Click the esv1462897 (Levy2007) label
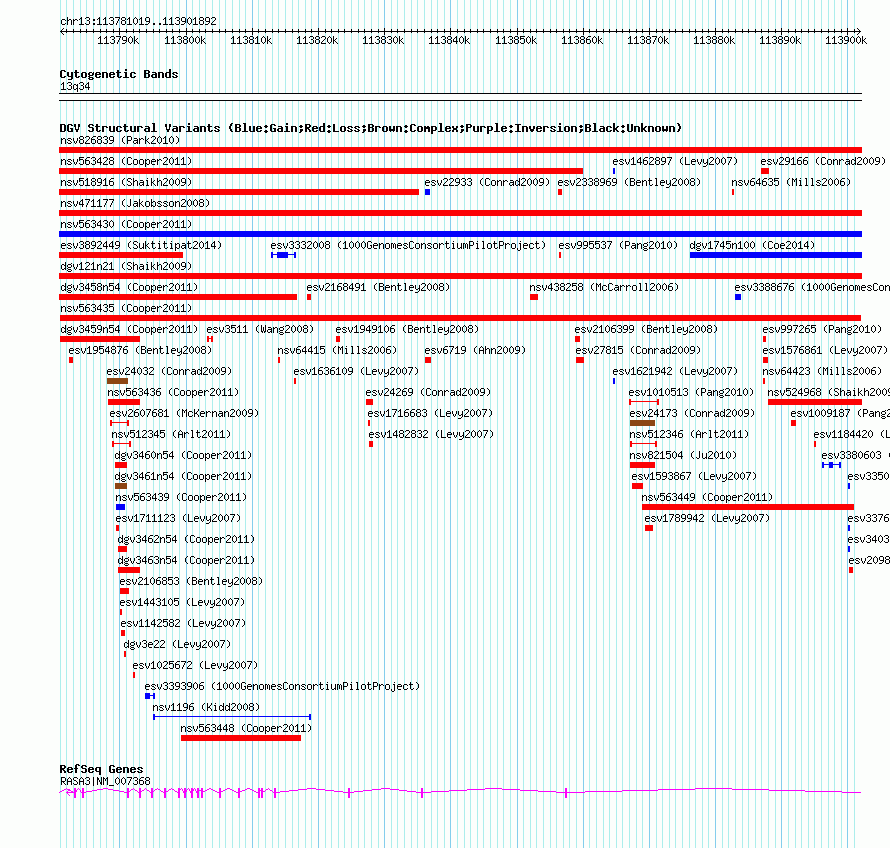The height and width of the screenshot is (848, 890). coord(675,161)
